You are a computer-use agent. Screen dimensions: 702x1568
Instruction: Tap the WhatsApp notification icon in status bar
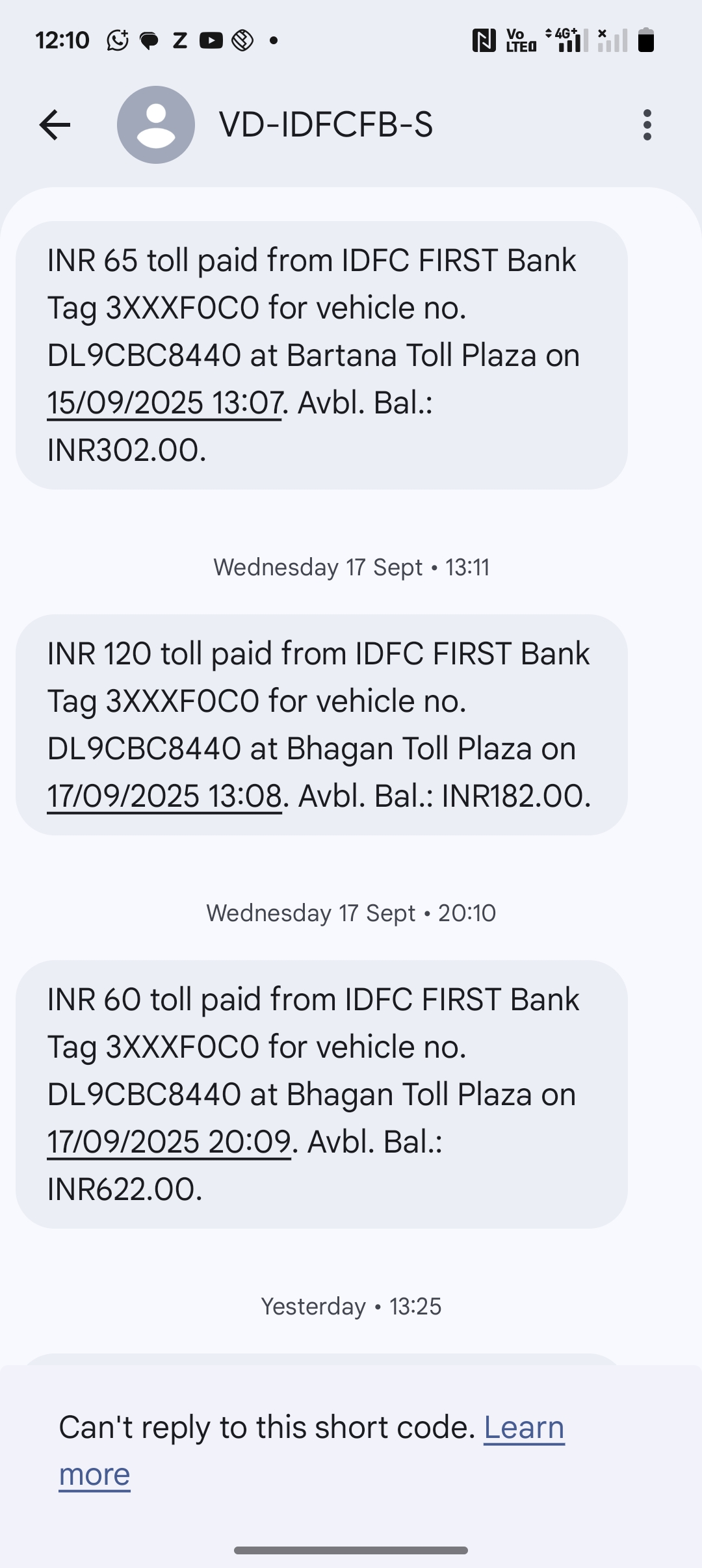click(x=118, y=40)
